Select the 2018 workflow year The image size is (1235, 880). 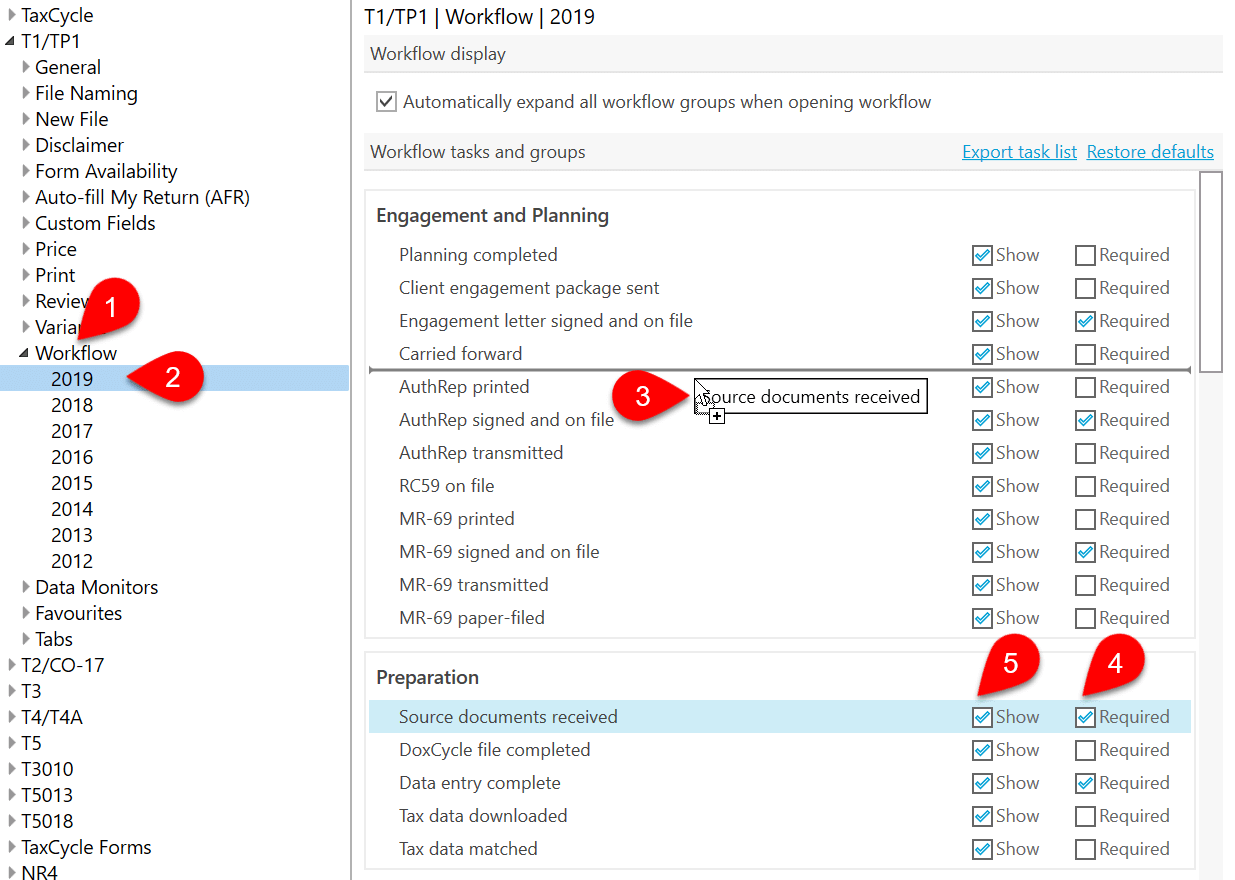pos(72,405)
